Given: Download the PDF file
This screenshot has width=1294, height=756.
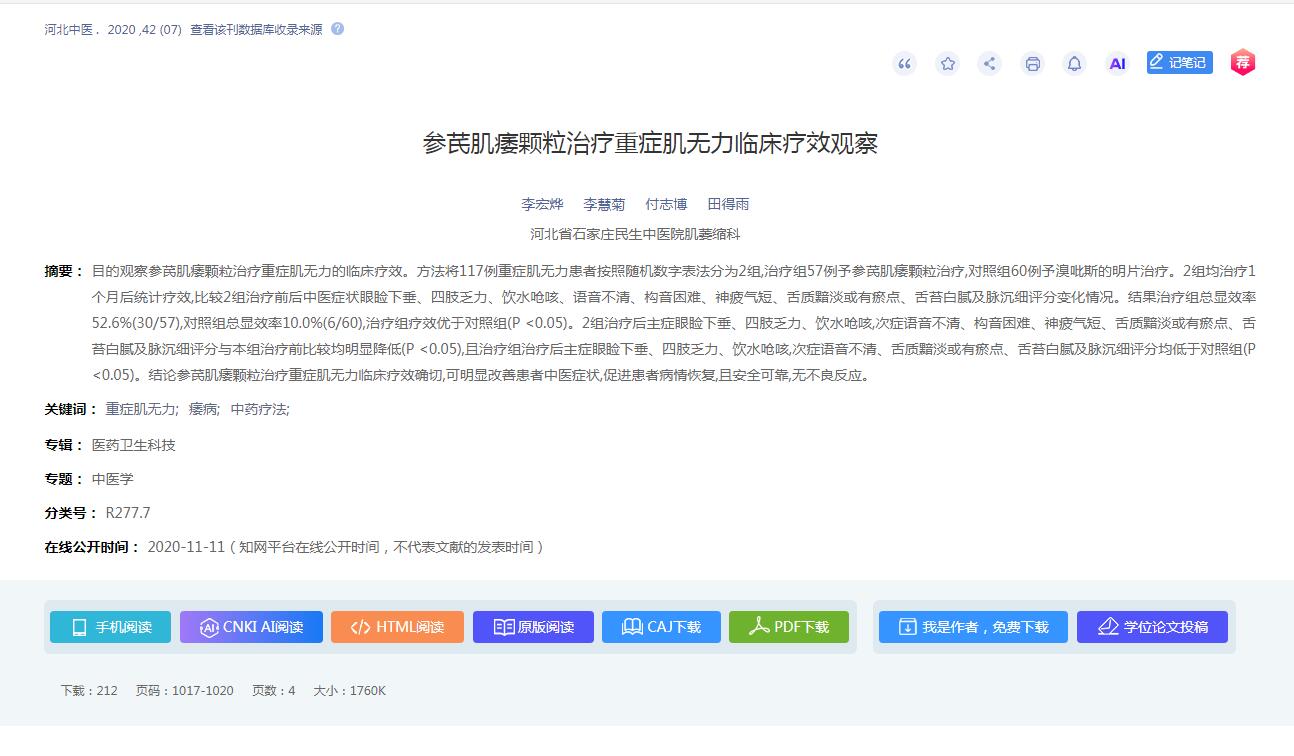Looking at the screenshot, I should pyautogui.click(x=788, y=627).
